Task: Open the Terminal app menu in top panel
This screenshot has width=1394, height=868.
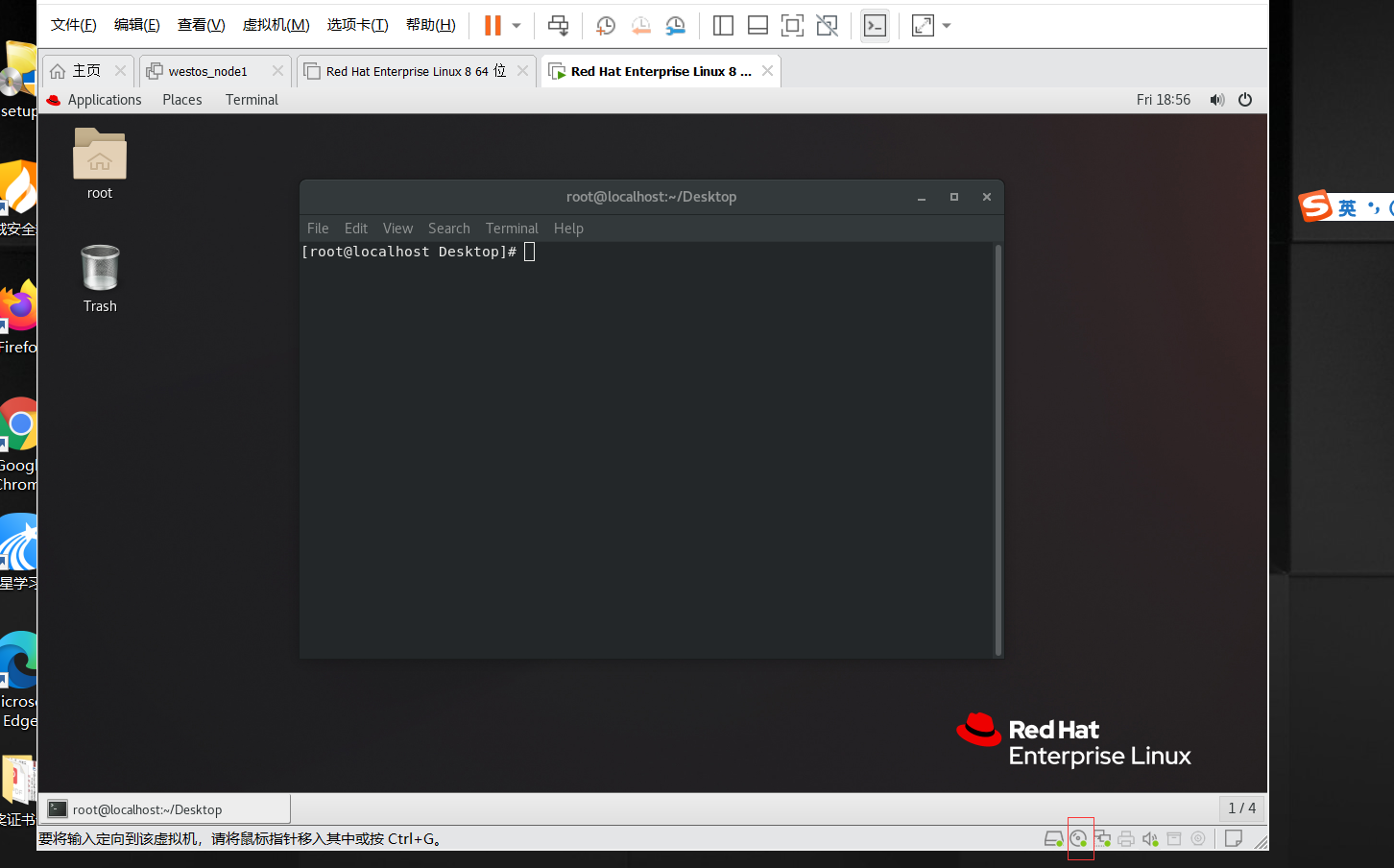Action: pyautogui.click(x=252, y=100)
